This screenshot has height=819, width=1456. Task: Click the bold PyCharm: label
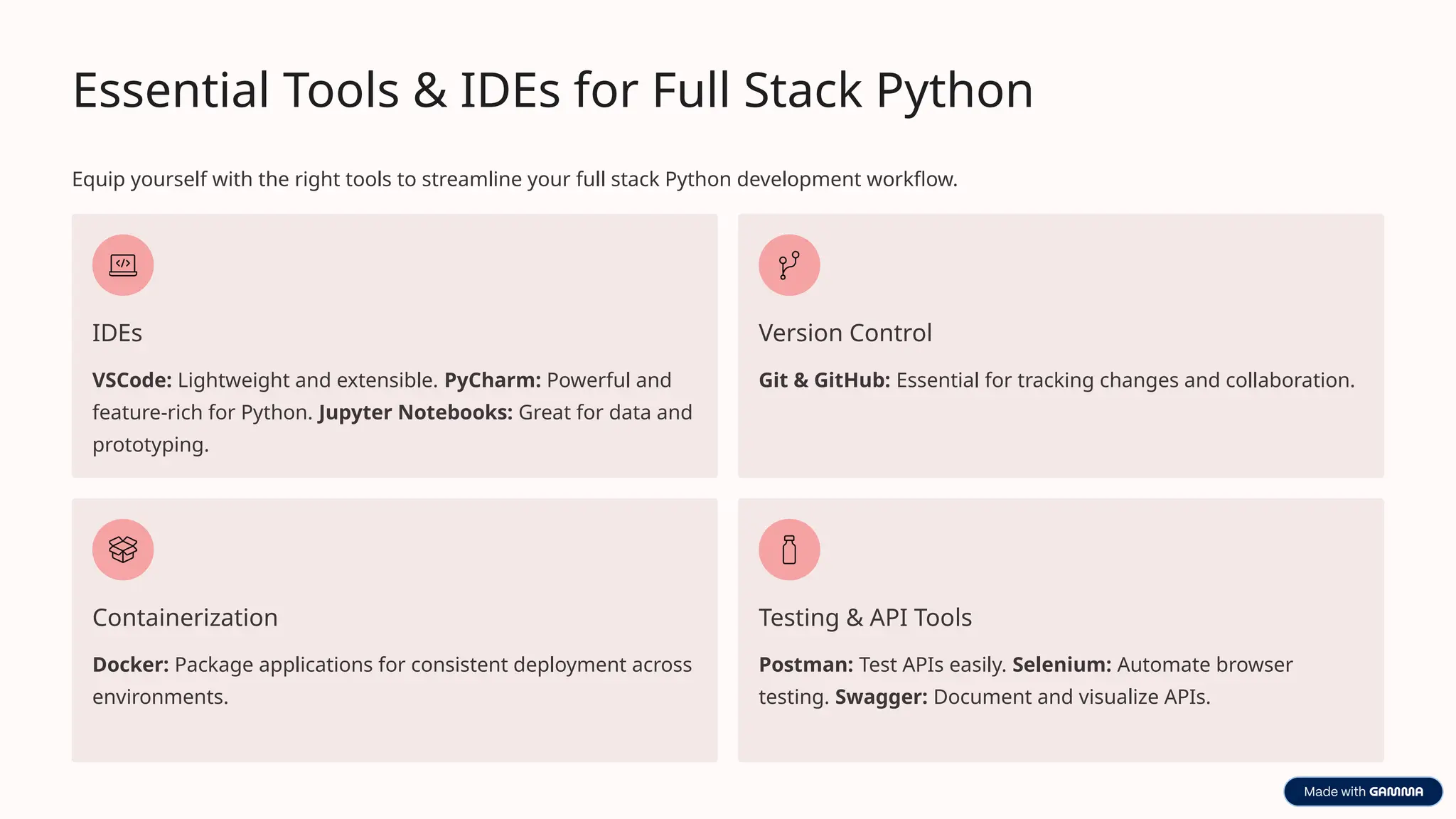click(493, 380)
